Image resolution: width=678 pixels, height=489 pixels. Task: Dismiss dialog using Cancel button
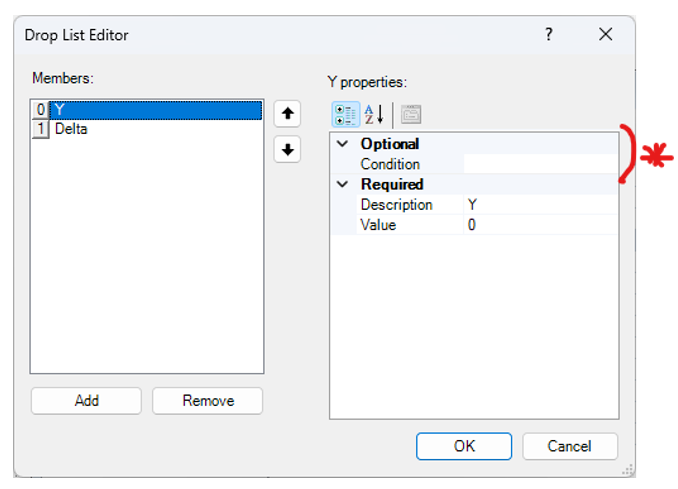click(x=569, y=446)
